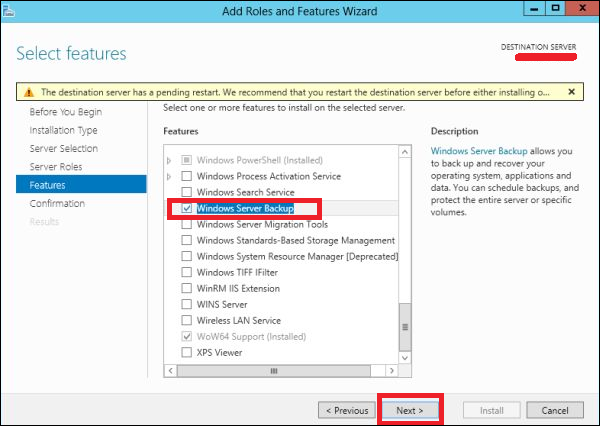The width and height of the screenshot is (600, 426).
Task: Open the Server Roles step
Action: point(56,167)
